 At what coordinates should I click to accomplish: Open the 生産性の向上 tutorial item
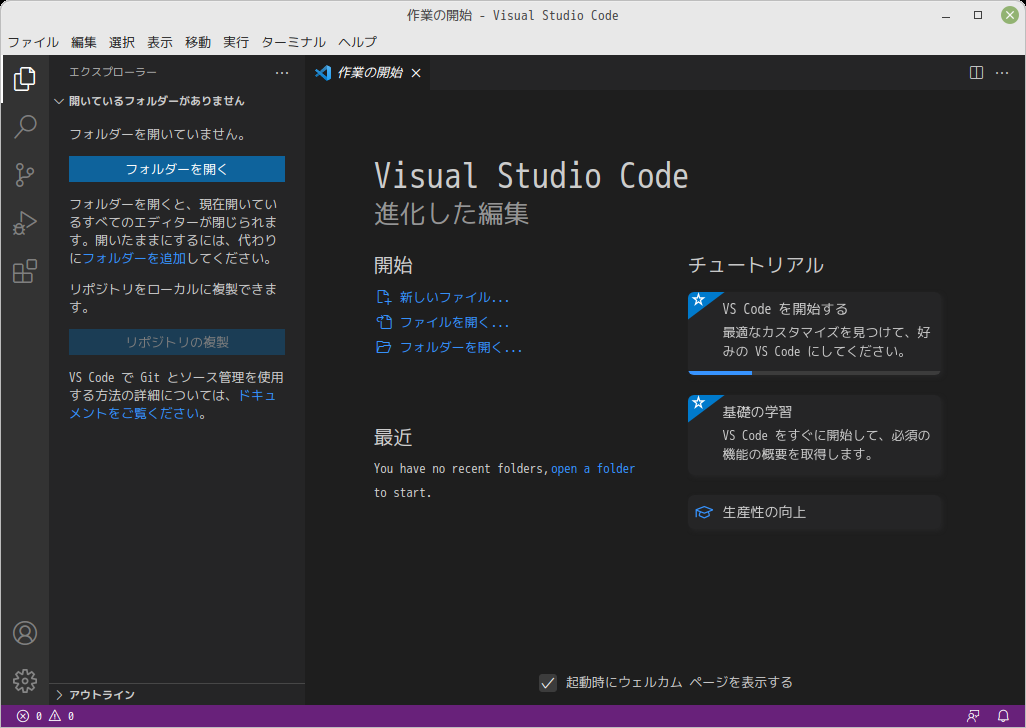pos(814,512)
